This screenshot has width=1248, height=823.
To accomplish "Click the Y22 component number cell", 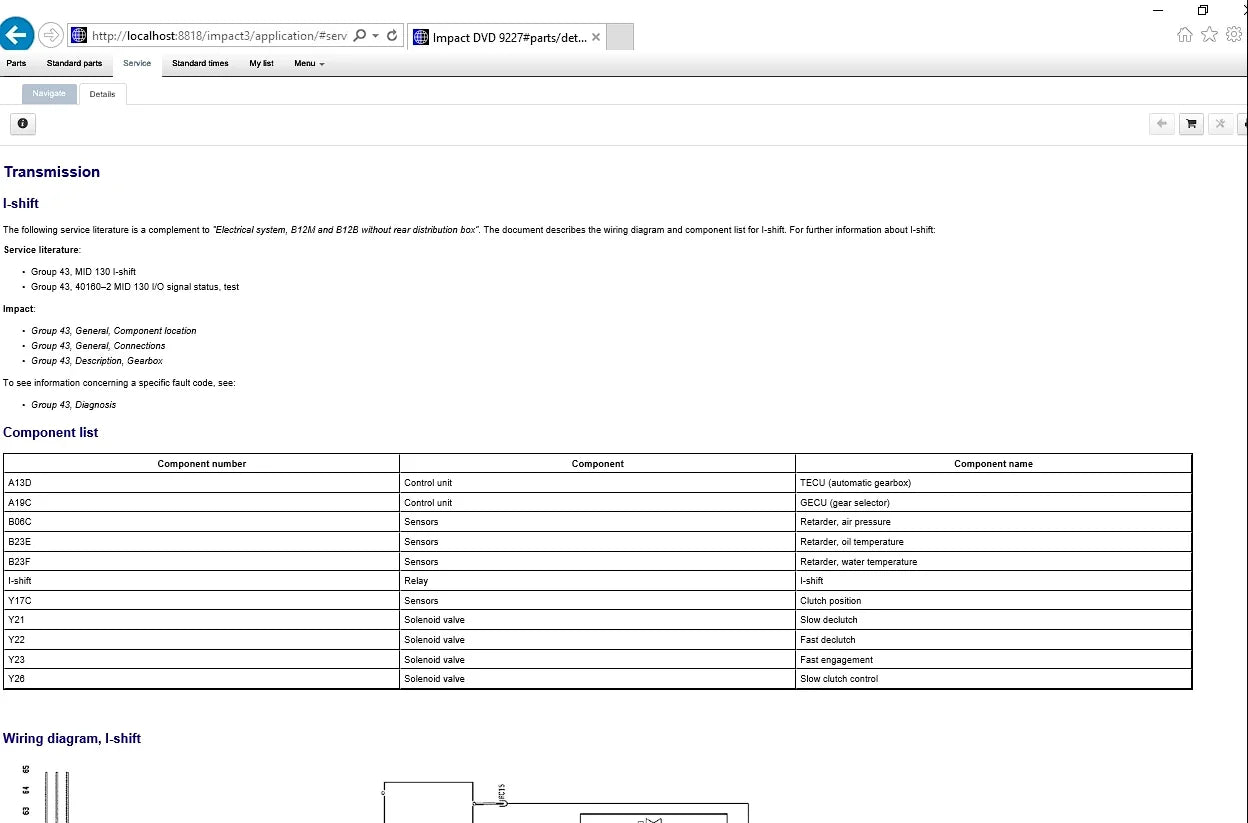I will pos(202,640).
